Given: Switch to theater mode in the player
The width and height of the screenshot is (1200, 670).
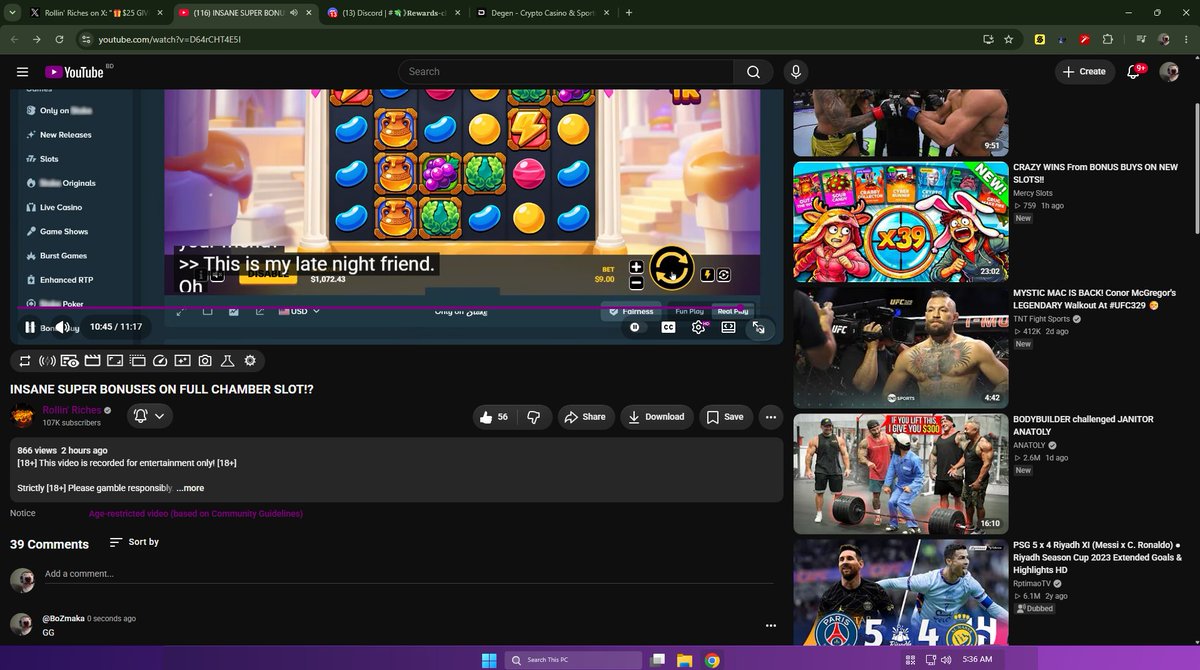Looking at the screenshot, I should [x=728, y=327].
